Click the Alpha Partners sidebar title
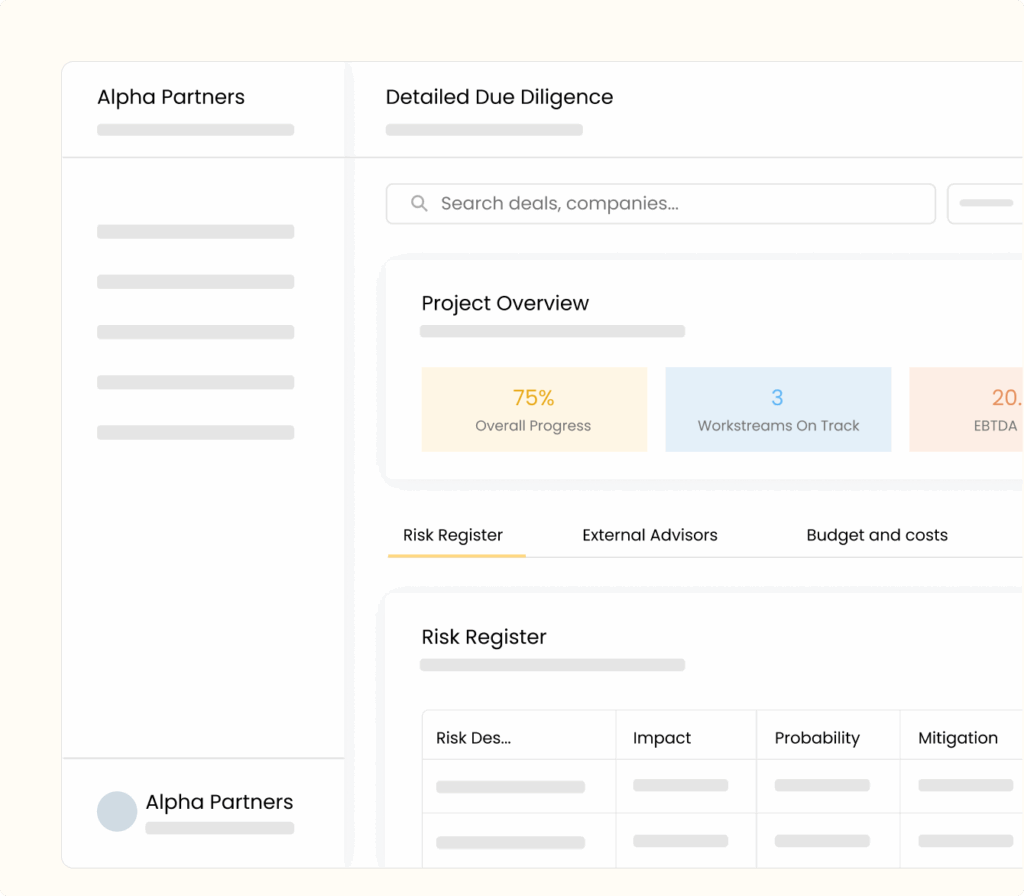This screenshot has height=896, width=1024. 171,97
